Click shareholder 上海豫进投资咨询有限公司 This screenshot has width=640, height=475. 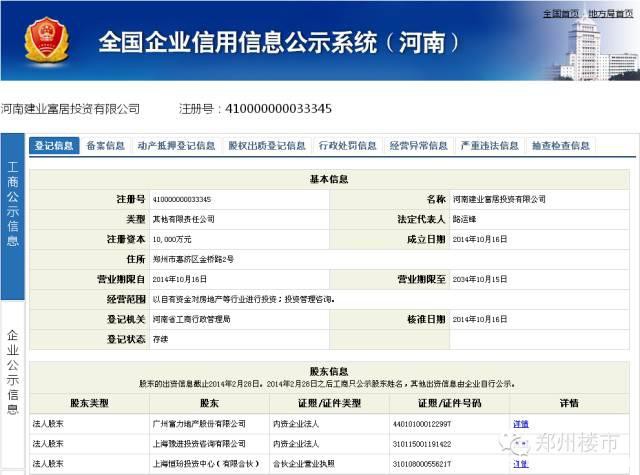click(x=199, y=444)
